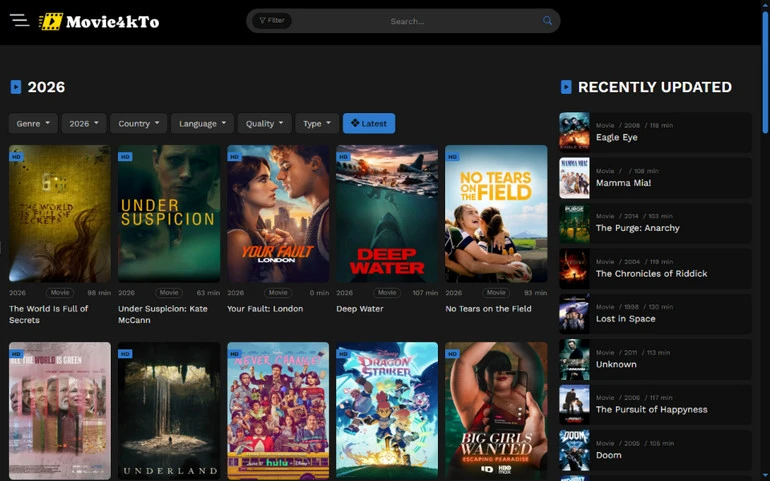Viewport: 770px width, 481px height.
Task: Open the Your Fault London poster
Action: pos(278,213)
